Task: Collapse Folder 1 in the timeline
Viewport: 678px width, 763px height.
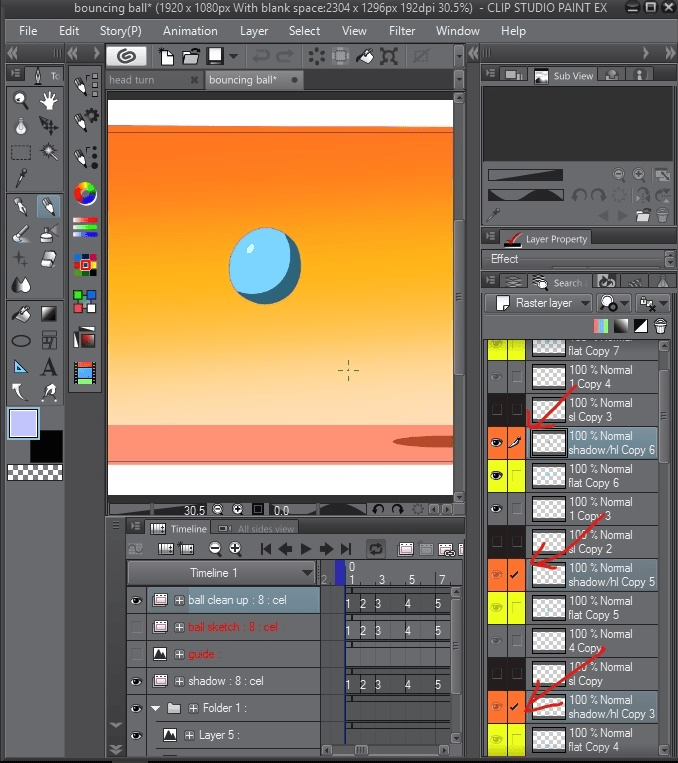Action: 156,708
